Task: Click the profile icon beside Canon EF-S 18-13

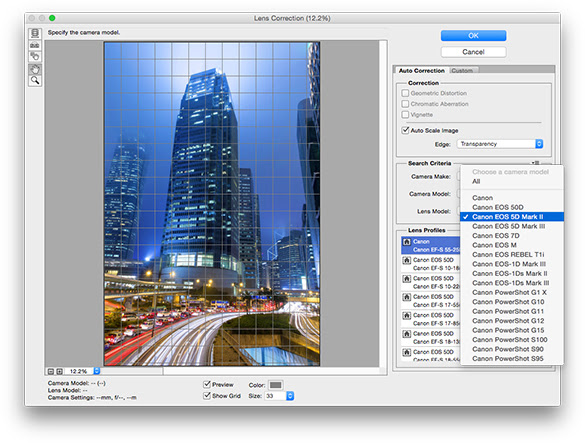Action: click(x=407, y=334)
